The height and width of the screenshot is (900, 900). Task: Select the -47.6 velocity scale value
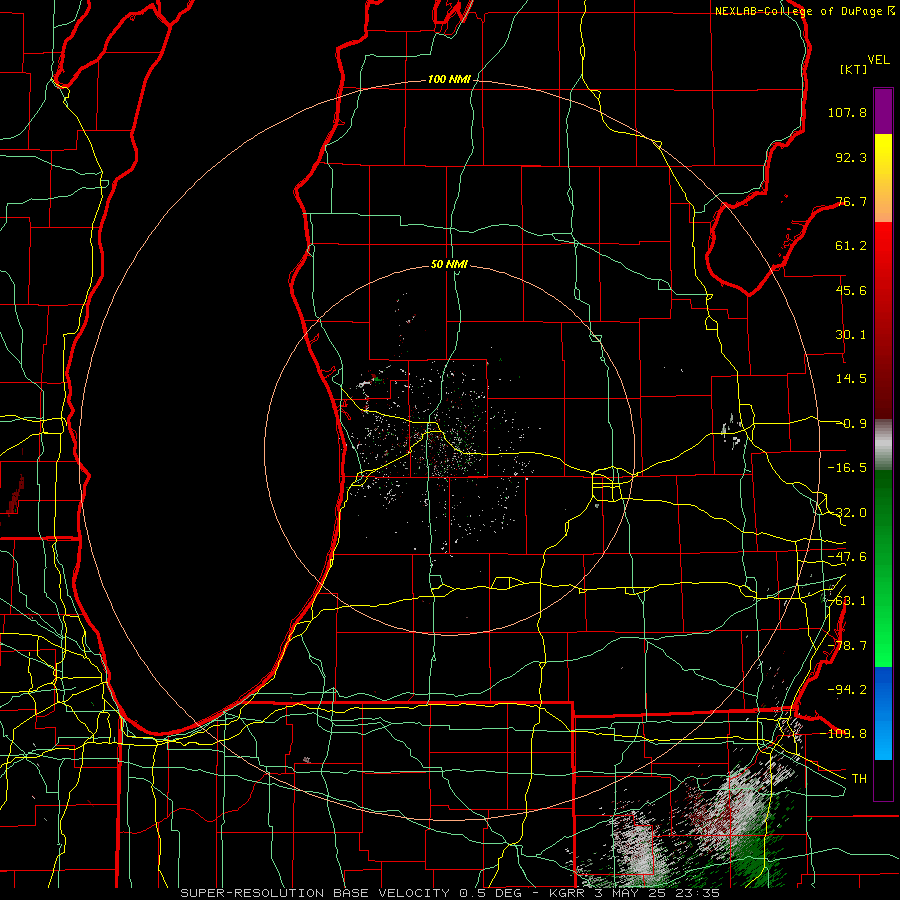pyautogui.click(x=847, y=557)
